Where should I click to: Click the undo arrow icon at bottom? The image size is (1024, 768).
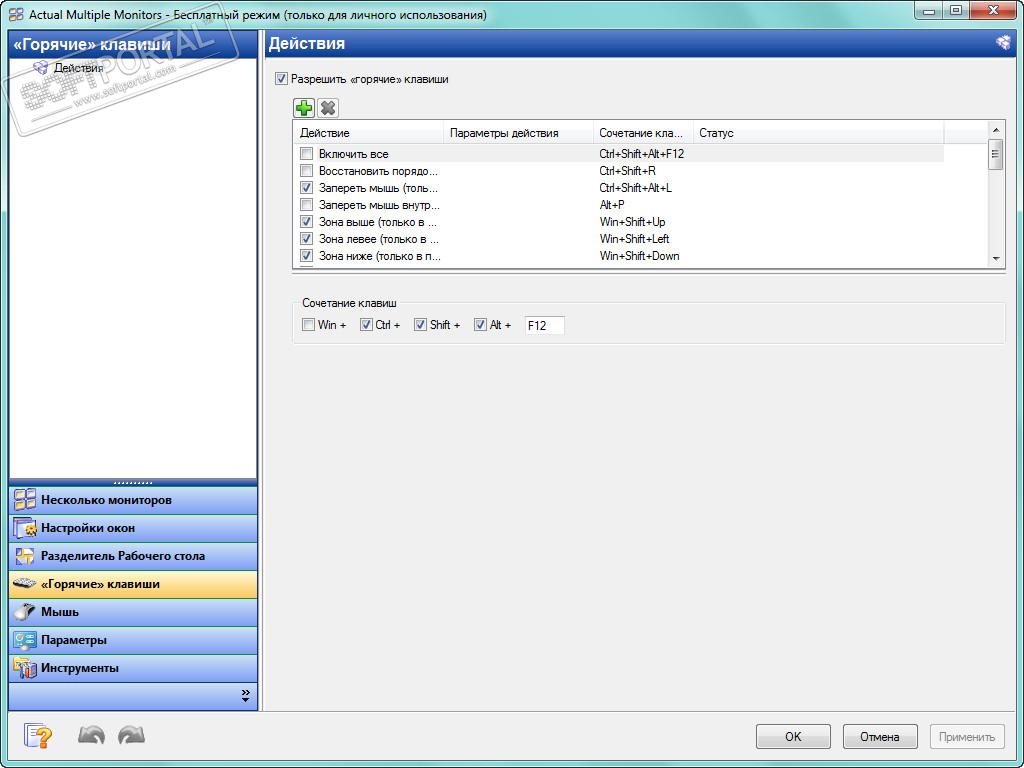tap(91, 736)
